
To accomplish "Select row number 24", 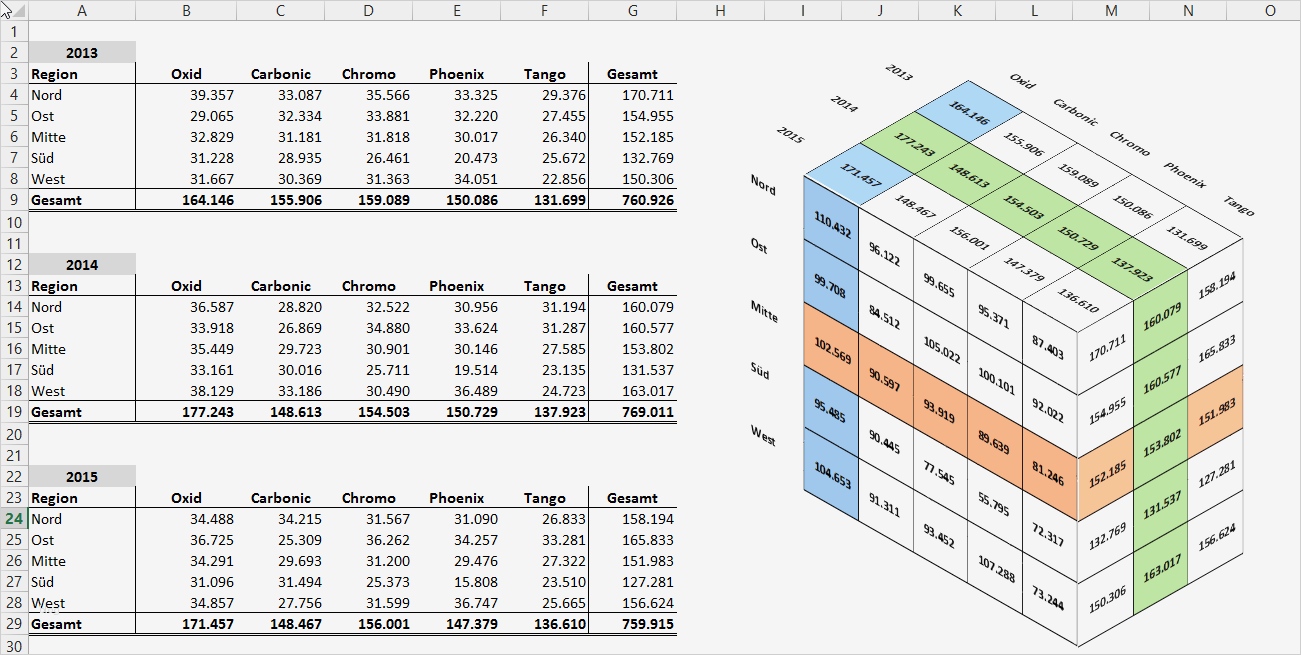I will (x=14, y=519).
